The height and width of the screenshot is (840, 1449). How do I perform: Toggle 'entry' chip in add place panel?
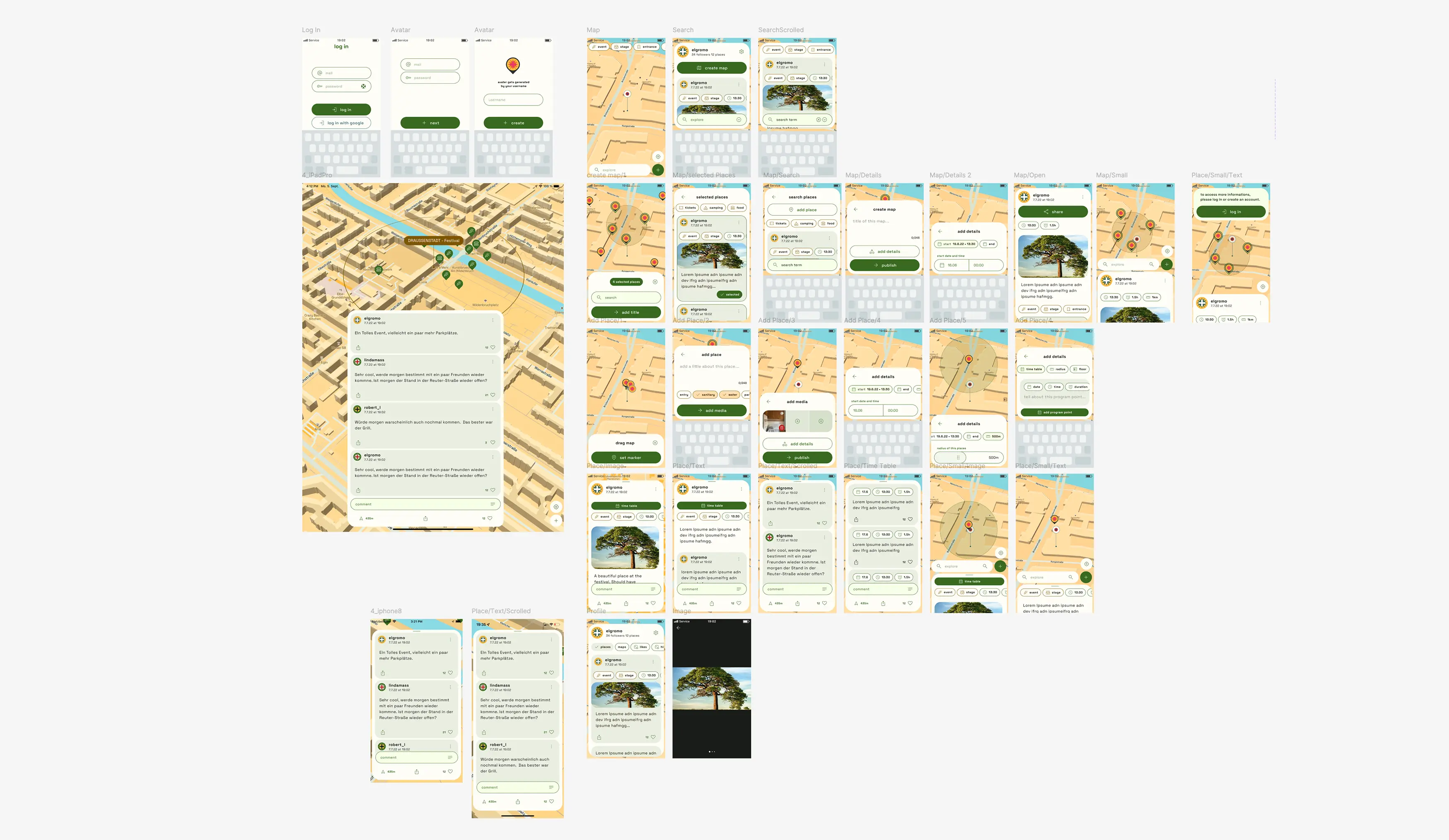pyautogui.click(x=684, y=395)
